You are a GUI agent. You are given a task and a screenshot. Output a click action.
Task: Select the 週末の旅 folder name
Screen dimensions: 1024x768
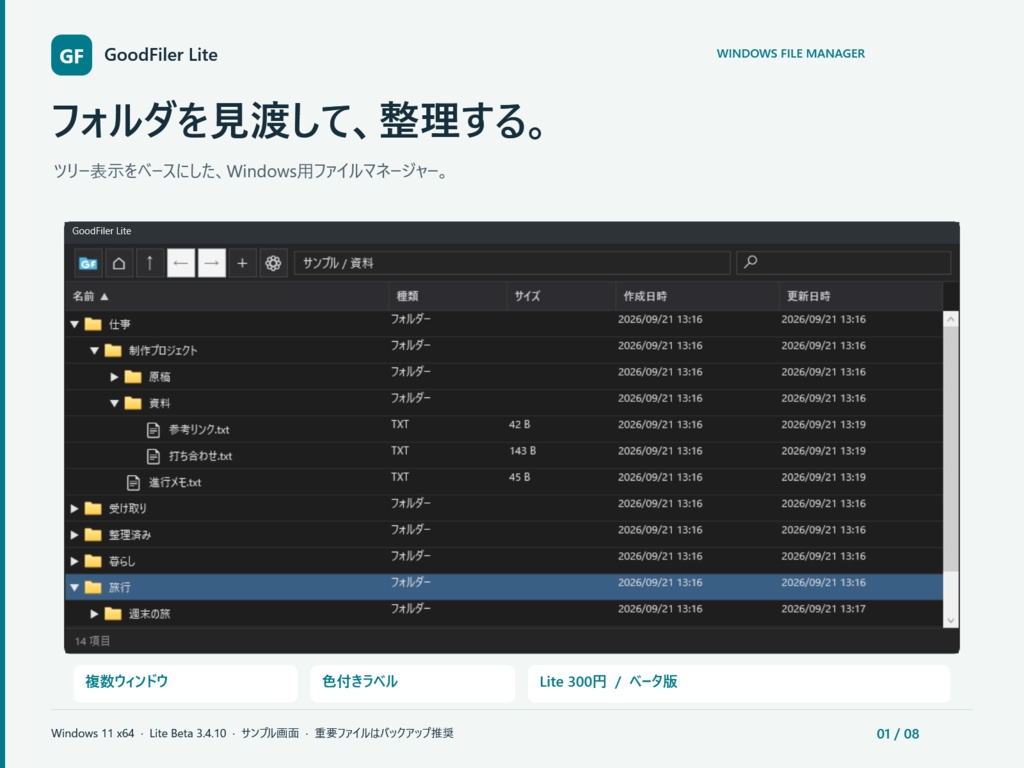[150, 614]
